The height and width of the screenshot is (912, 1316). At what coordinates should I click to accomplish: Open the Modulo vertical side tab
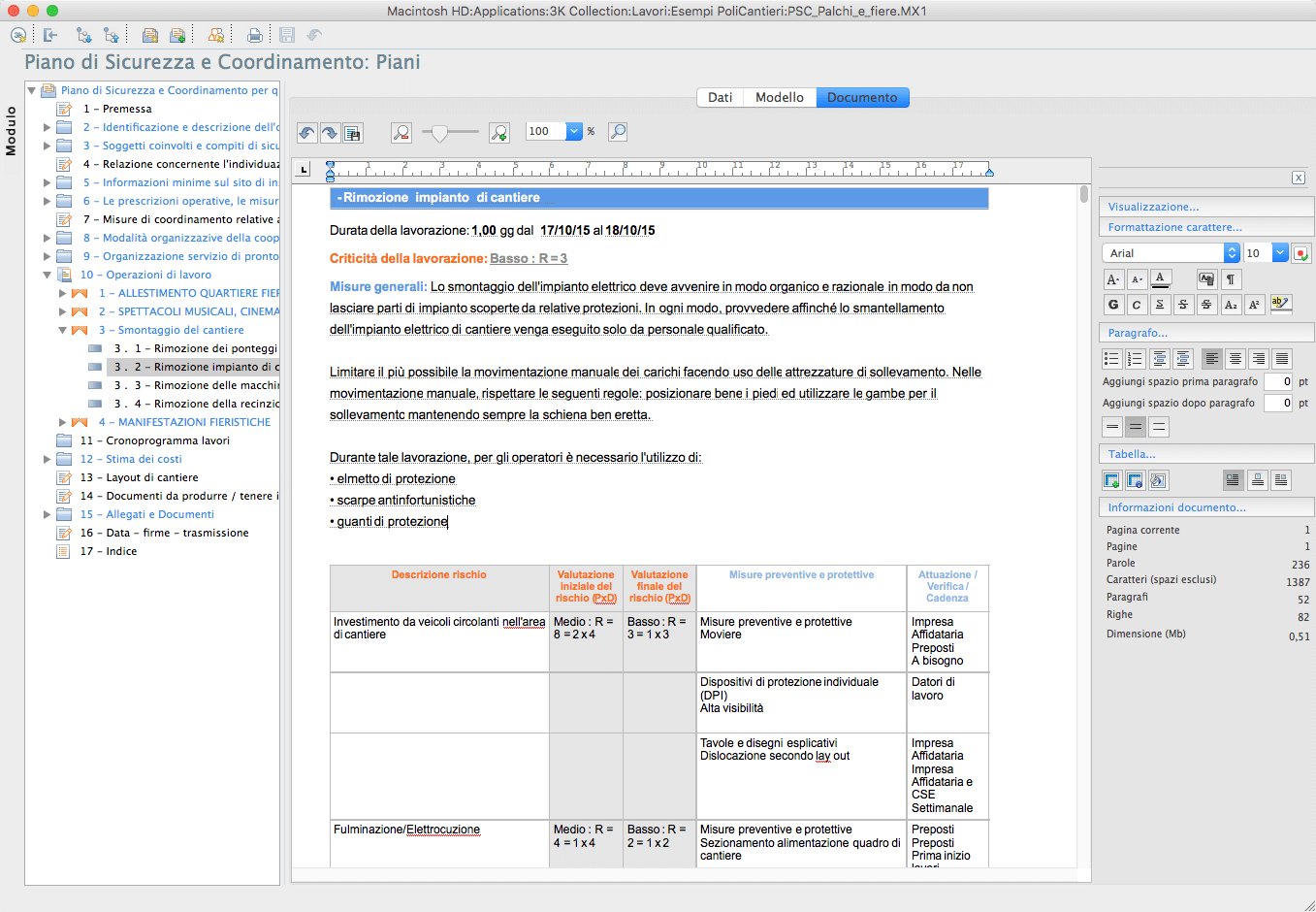point(11,131)
